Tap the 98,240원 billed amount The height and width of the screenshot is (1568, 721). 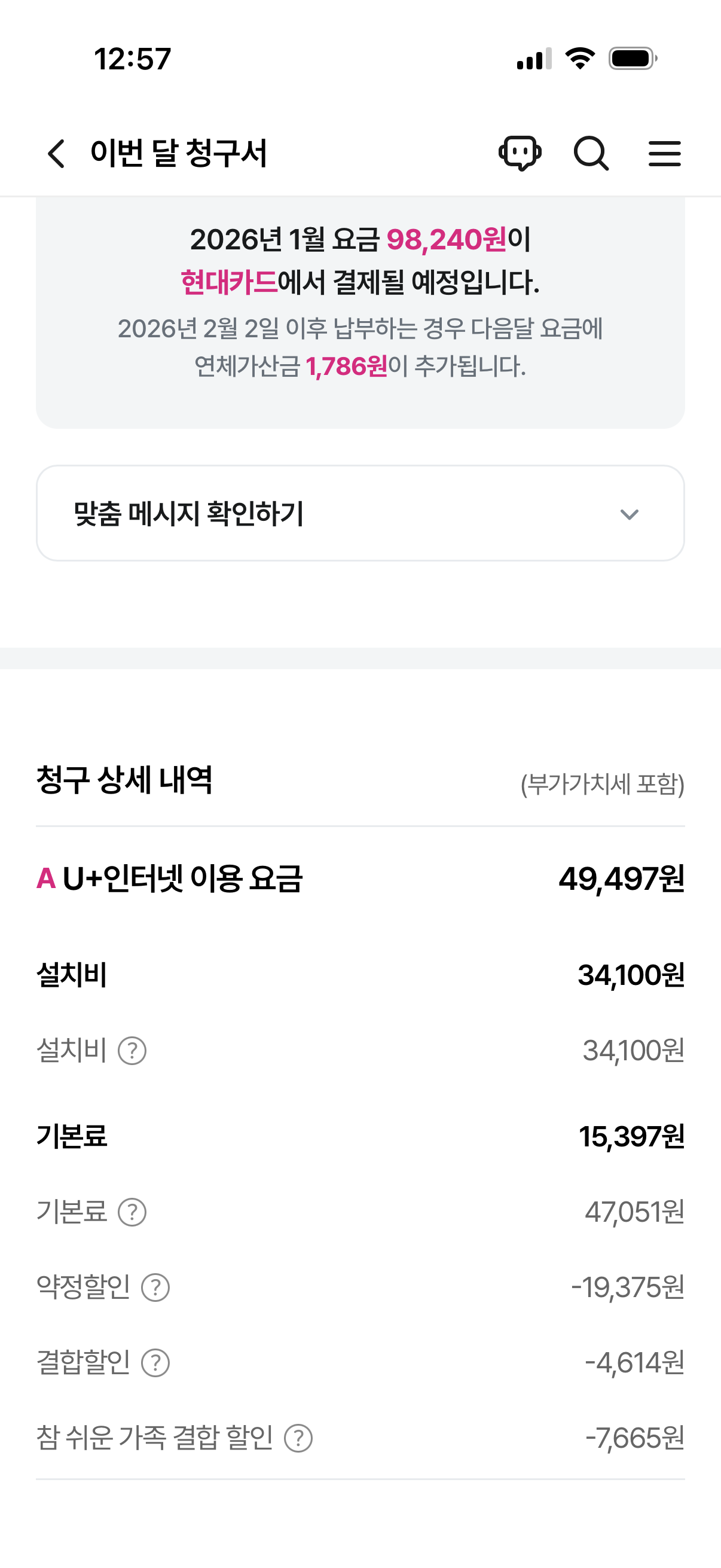(x=446, y=239)
